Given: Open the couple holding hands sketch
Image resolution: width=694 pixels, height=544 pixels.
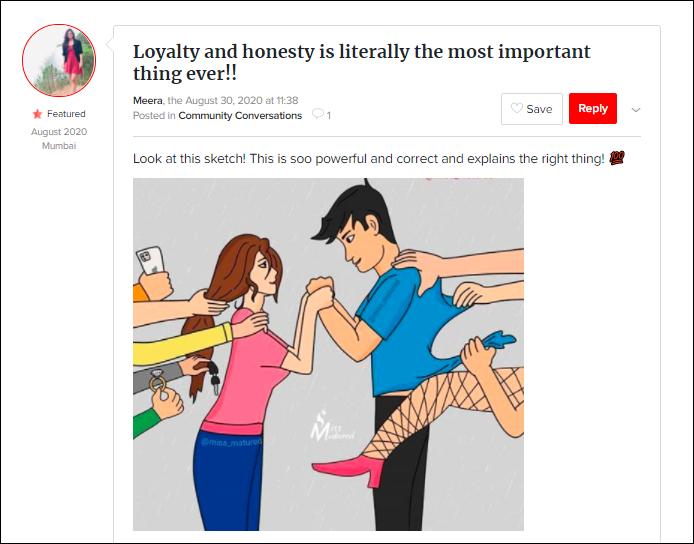Looking at the screenshot, I should [x=328, y=354].
